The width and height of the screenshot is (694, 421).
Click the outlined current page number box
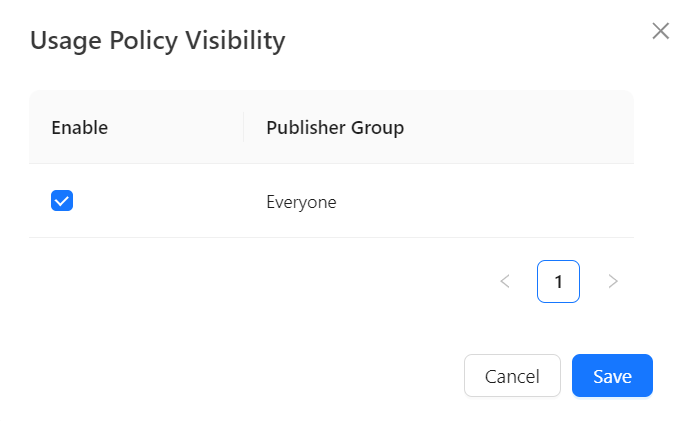(x=558, y=282)
